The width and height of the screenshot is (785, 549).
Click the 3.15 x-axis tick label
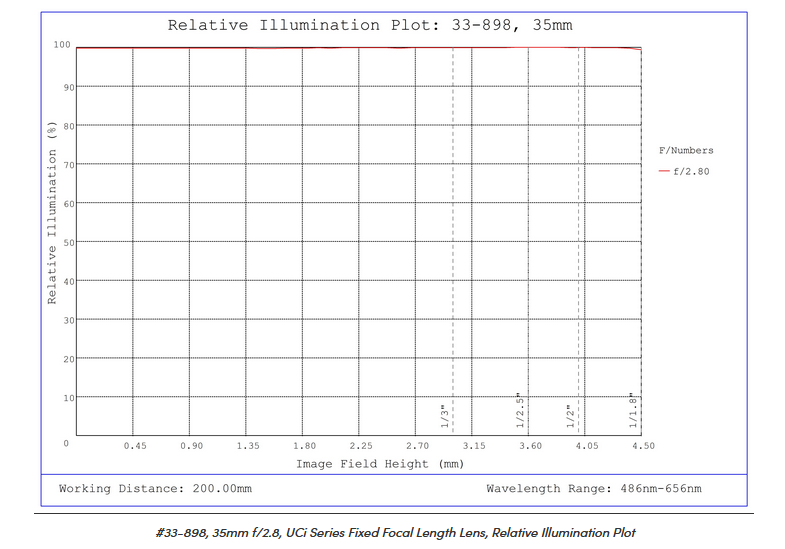coord(473,446)
